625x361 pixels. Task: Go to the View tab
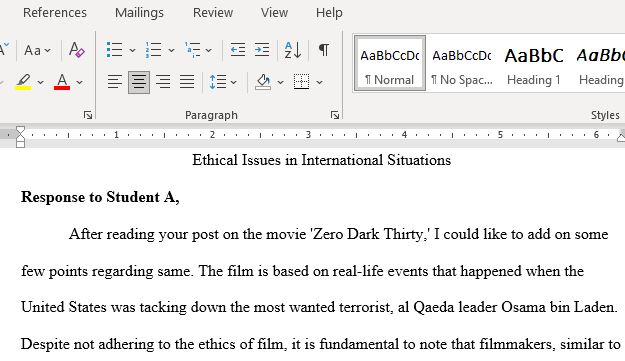(x=274, y=13)
